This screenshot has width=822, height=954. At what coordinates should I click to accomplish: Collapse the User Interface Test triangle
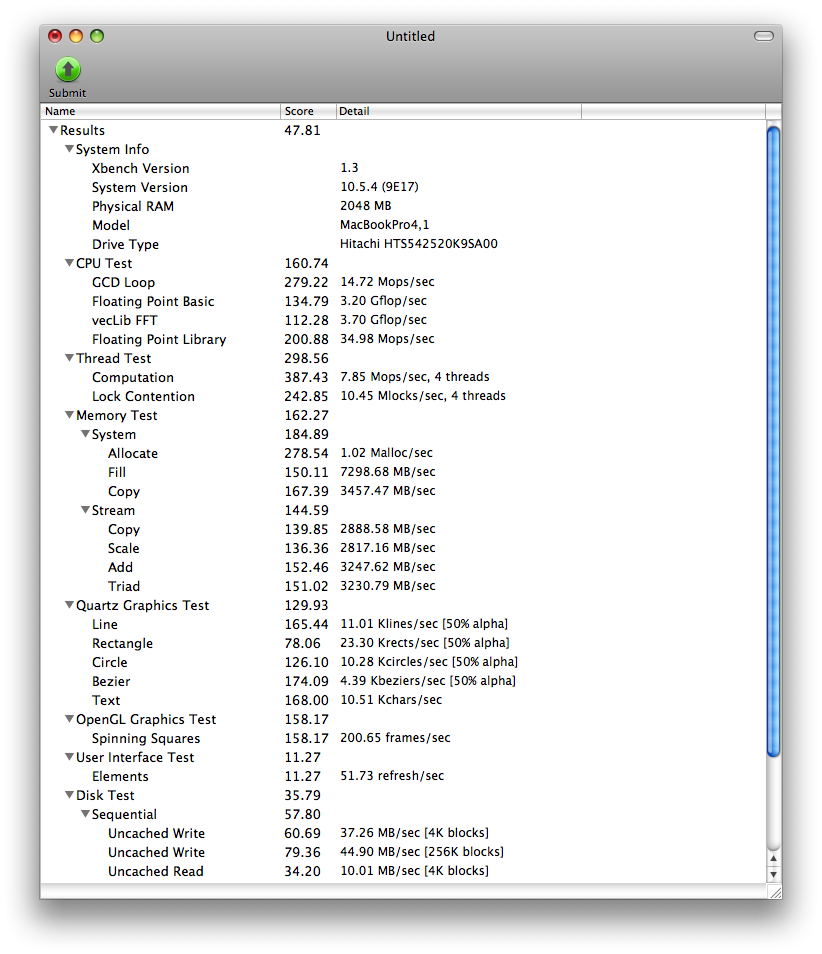coord(69,757)
